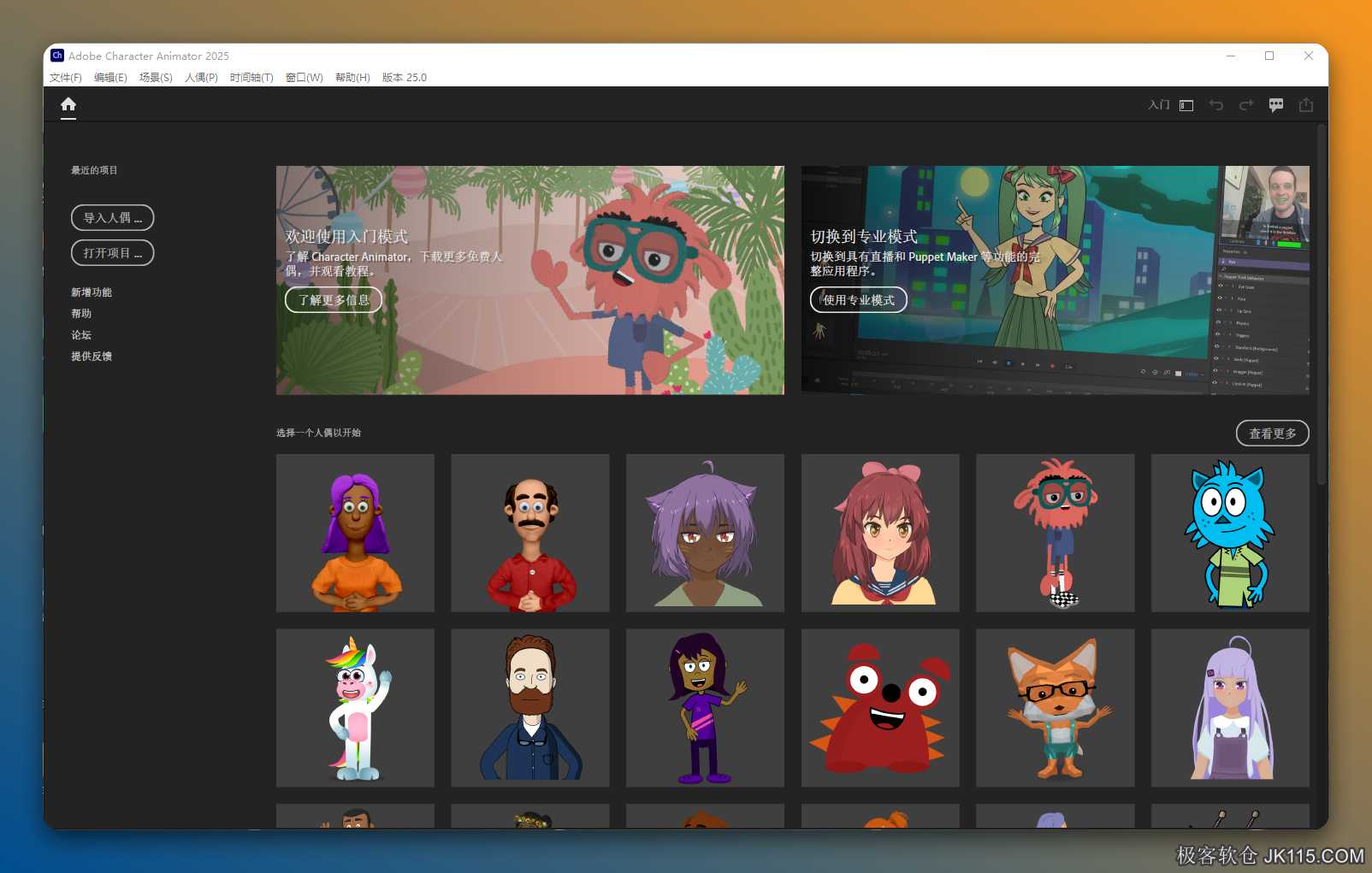Click the 最近的项目 heading
The image size is (1372, 873).
click(x=94, y=170)
